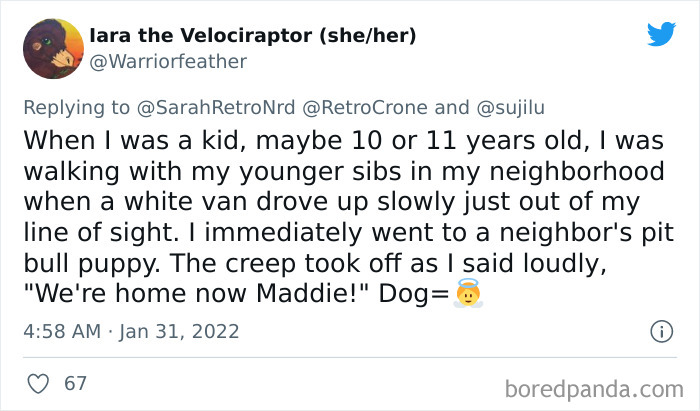The image size is (700, 411).
Task: Open the tweet info icon
Action: coord(660,330)
